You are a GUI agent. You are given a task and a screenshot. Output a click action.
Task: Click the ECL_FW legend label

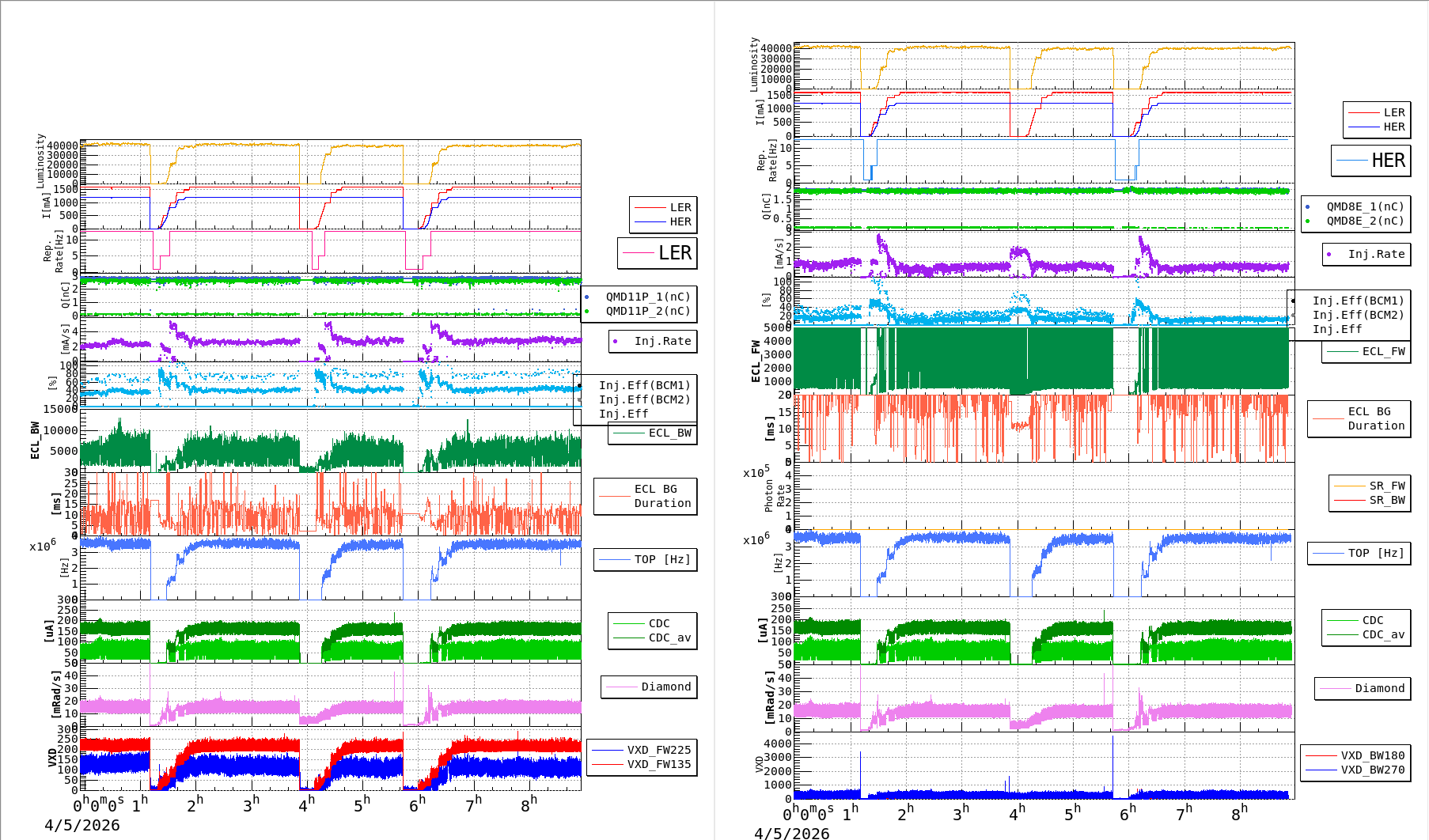coord(1383,351)
